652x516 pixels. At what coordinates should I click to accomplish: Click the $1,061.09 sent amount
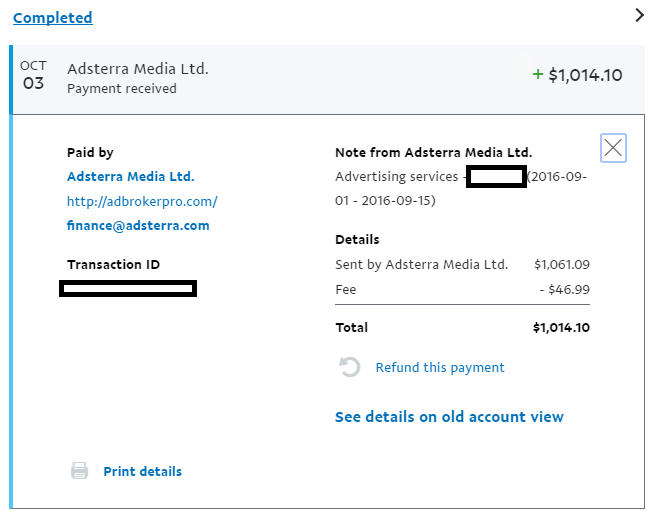click(x=561, y=264)
